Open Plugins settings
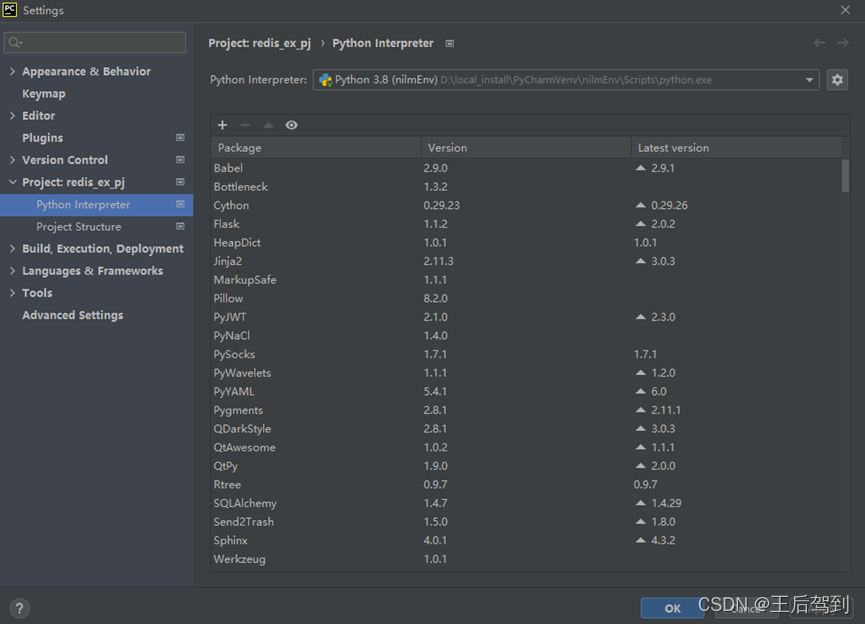865x624 pixels. pyautogui.click(x=42, y=138)
